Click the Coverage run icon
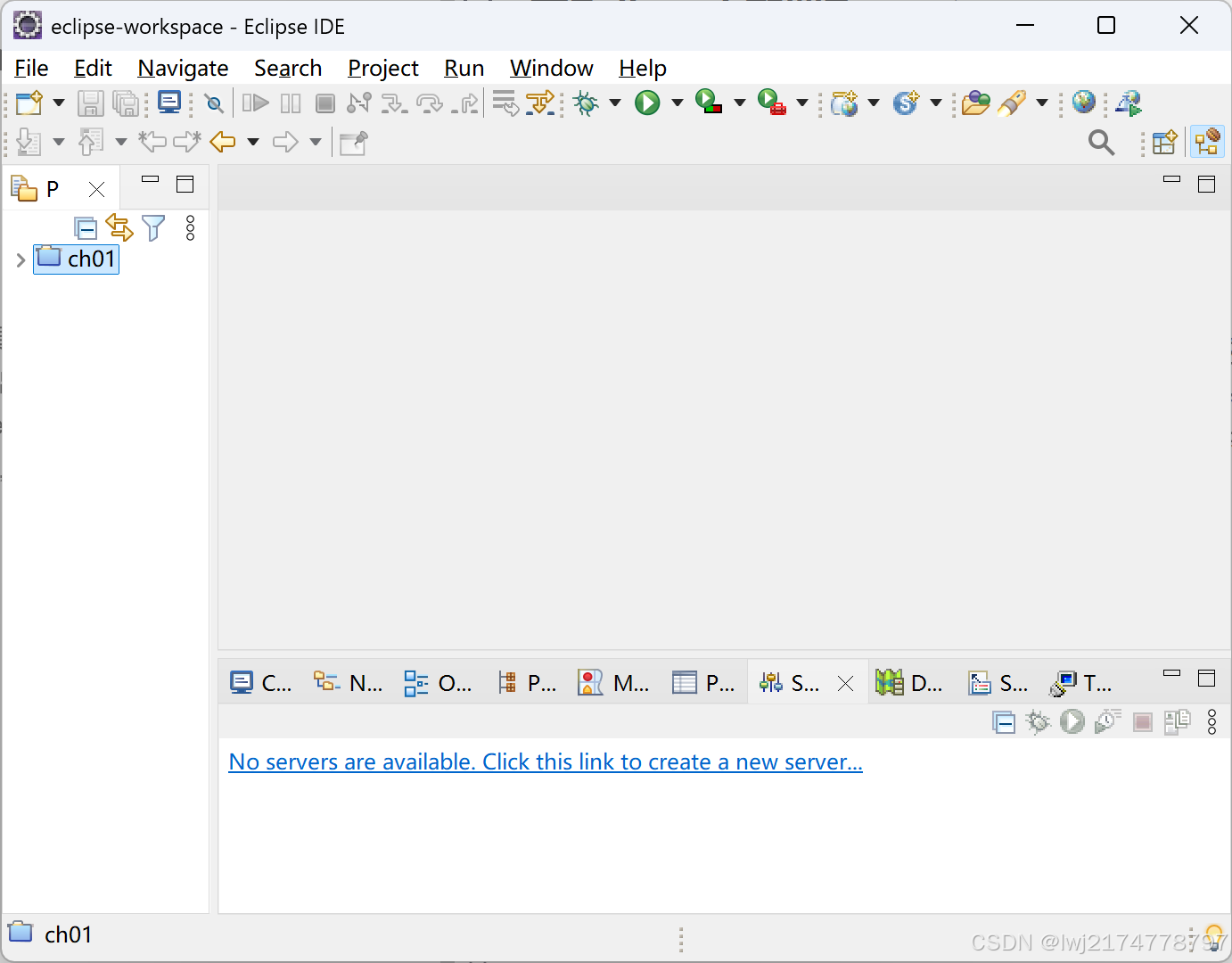The height and width of the screenshot is (963, 1232). [709, 102]
